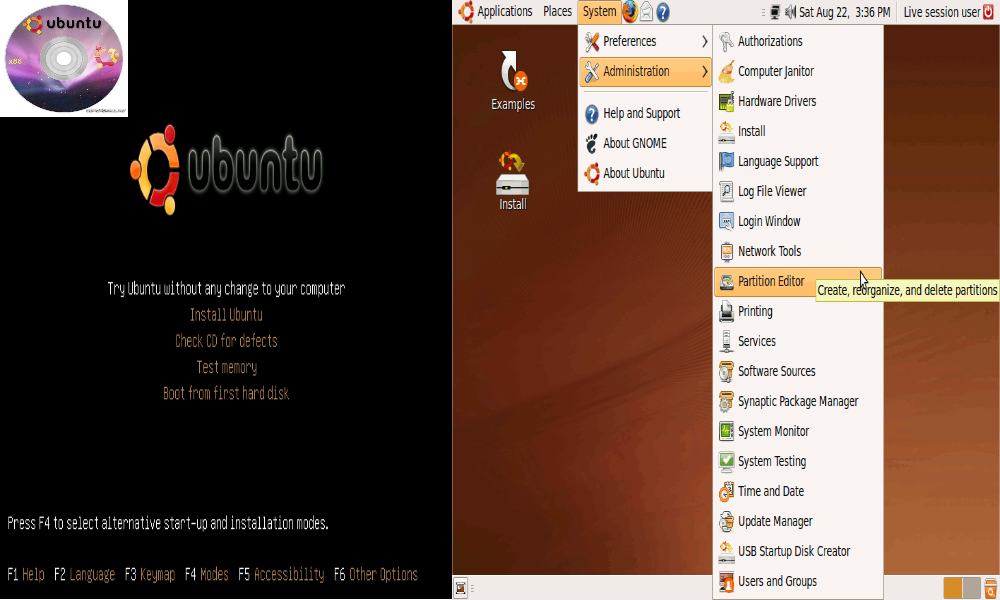Click F1 Help in boot menu
The image size is (1000, 600).
click(x=26, y=574)
